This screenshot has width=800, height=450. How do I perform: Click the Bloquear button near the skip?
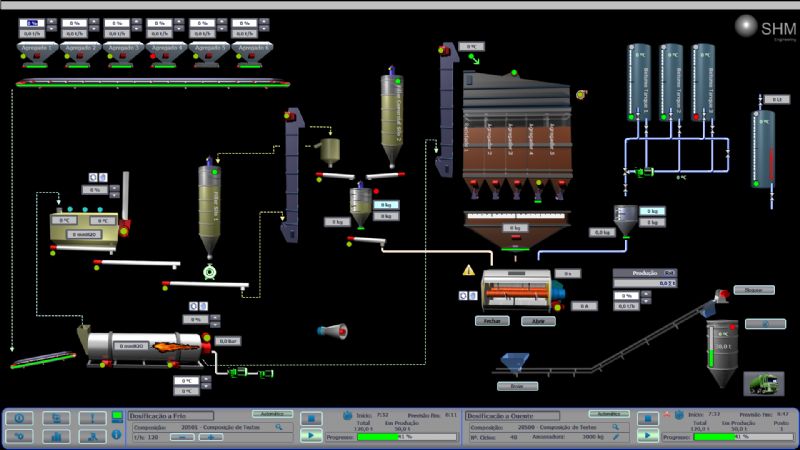[753, 290]
